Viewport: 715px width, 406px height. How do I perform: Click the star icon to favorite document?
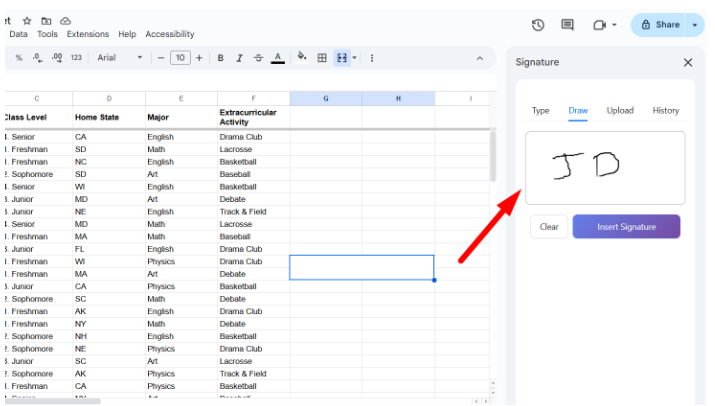[27, 20]
